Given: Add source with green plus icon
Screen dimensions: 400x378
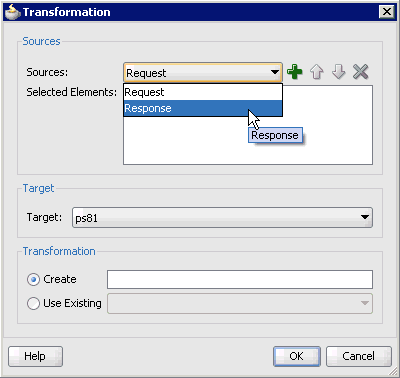Looking at the screenshot, I should 295,72.
